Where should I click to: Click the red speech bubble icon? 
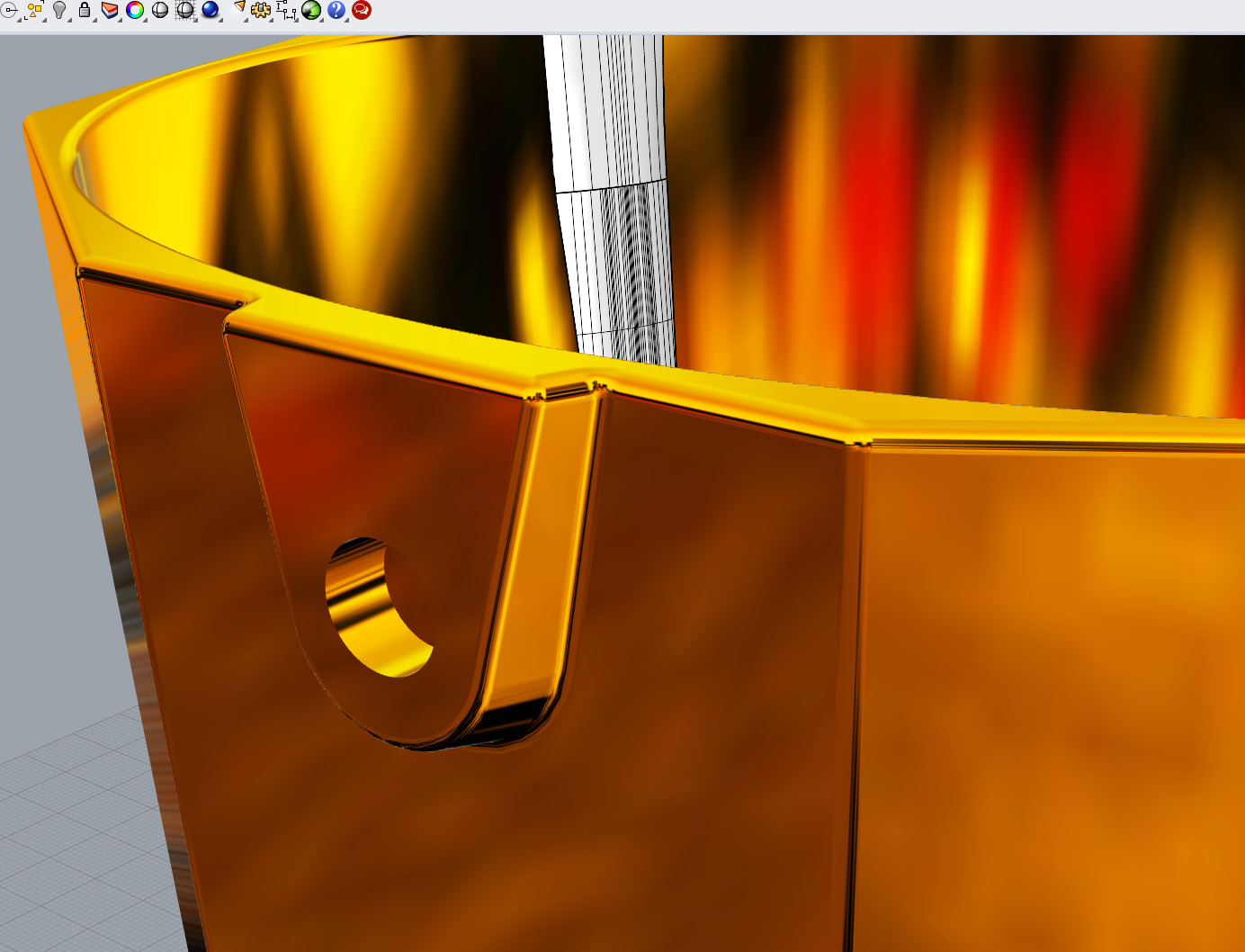[362, 10]
